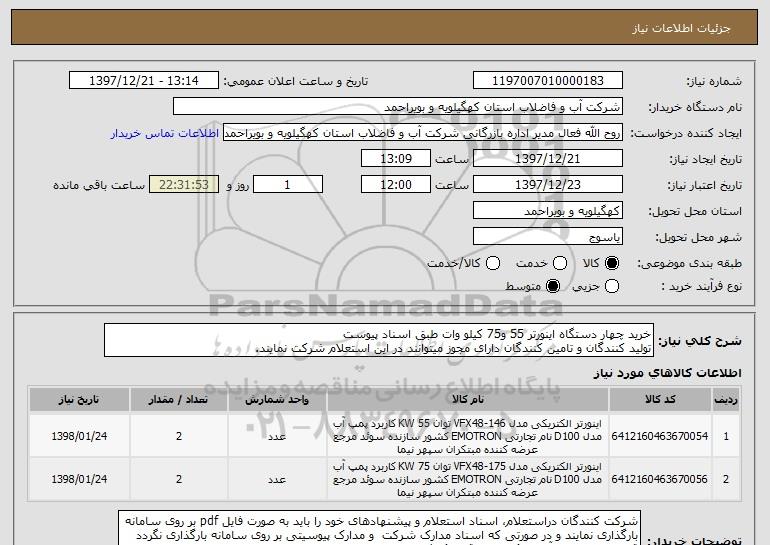Image resolution: width=770 pixels, height=545 pixels.
Task: Click delivery city field یاسوج
Action: point(548,237)
